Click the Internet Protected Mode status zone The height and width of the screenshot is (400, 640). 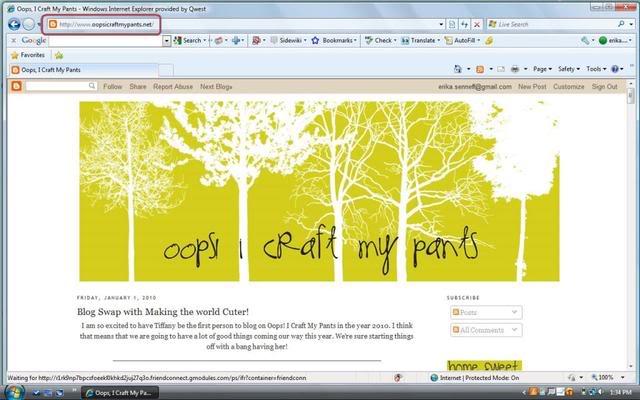(475, 378)
